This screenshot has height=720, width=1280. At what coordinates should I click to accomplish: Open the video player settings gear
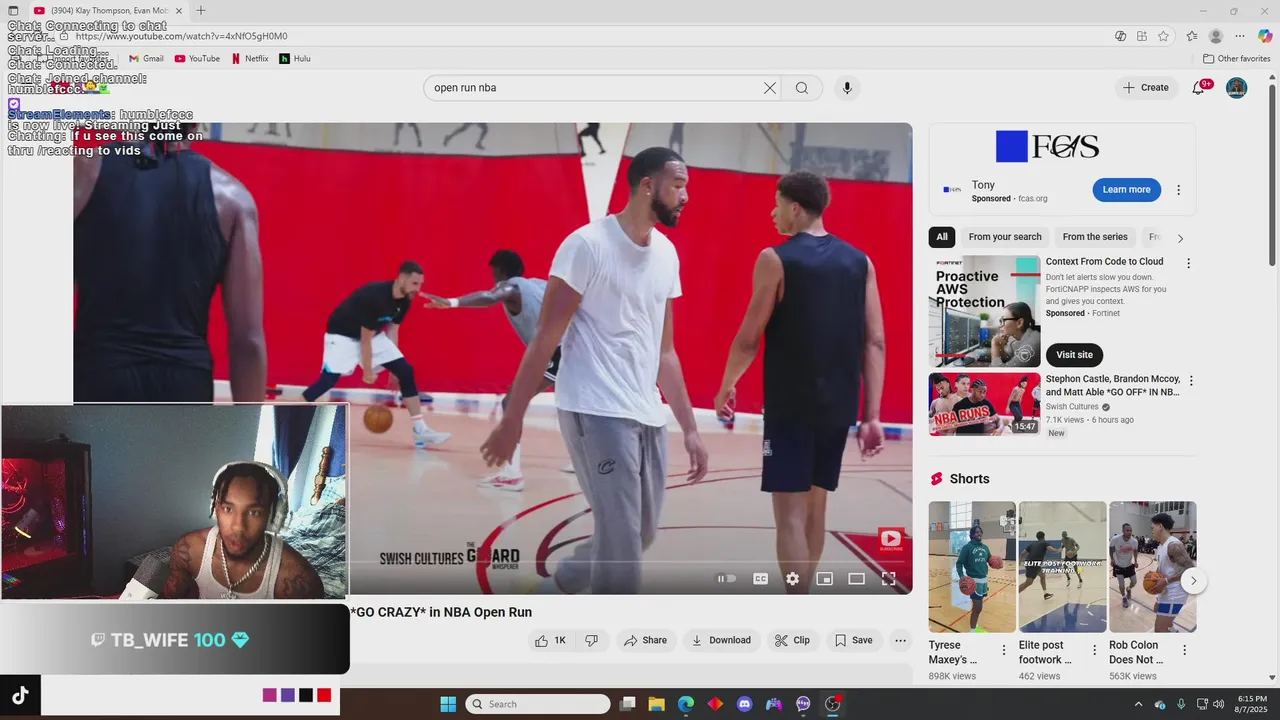[x=793, y=579]
